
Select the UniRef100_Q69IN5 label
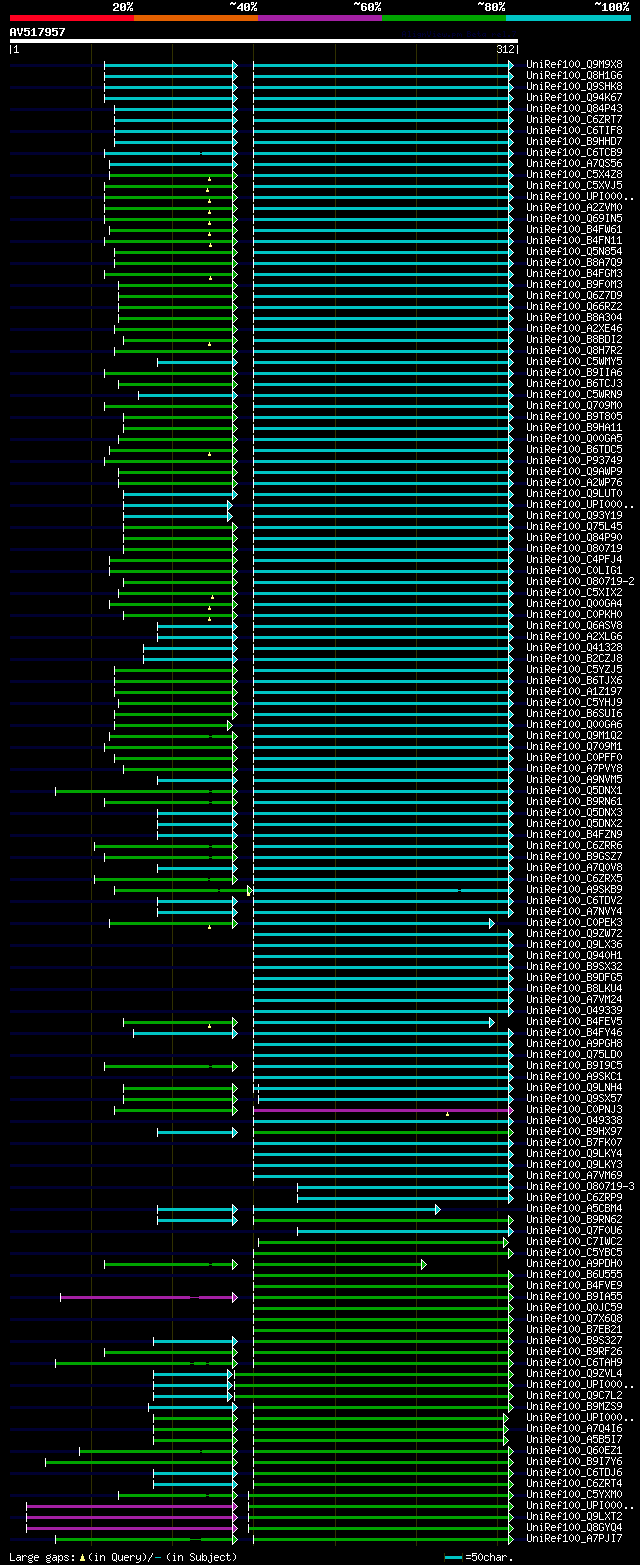tap(574, 218)
